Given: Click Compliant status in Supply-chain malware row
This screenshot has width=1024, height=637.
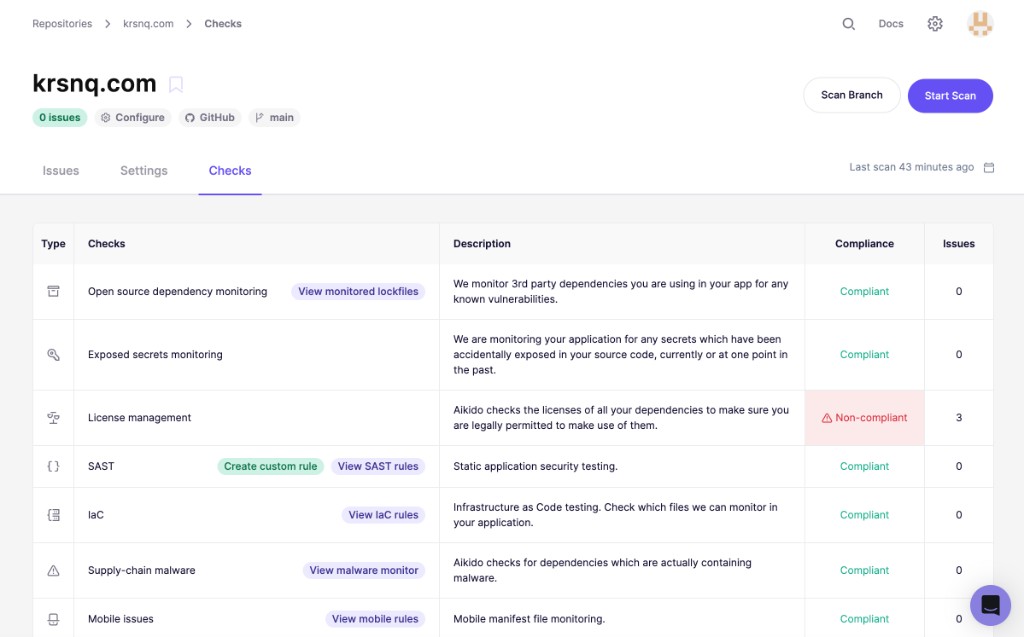Looking at the screenshot, I should (864, 570).
